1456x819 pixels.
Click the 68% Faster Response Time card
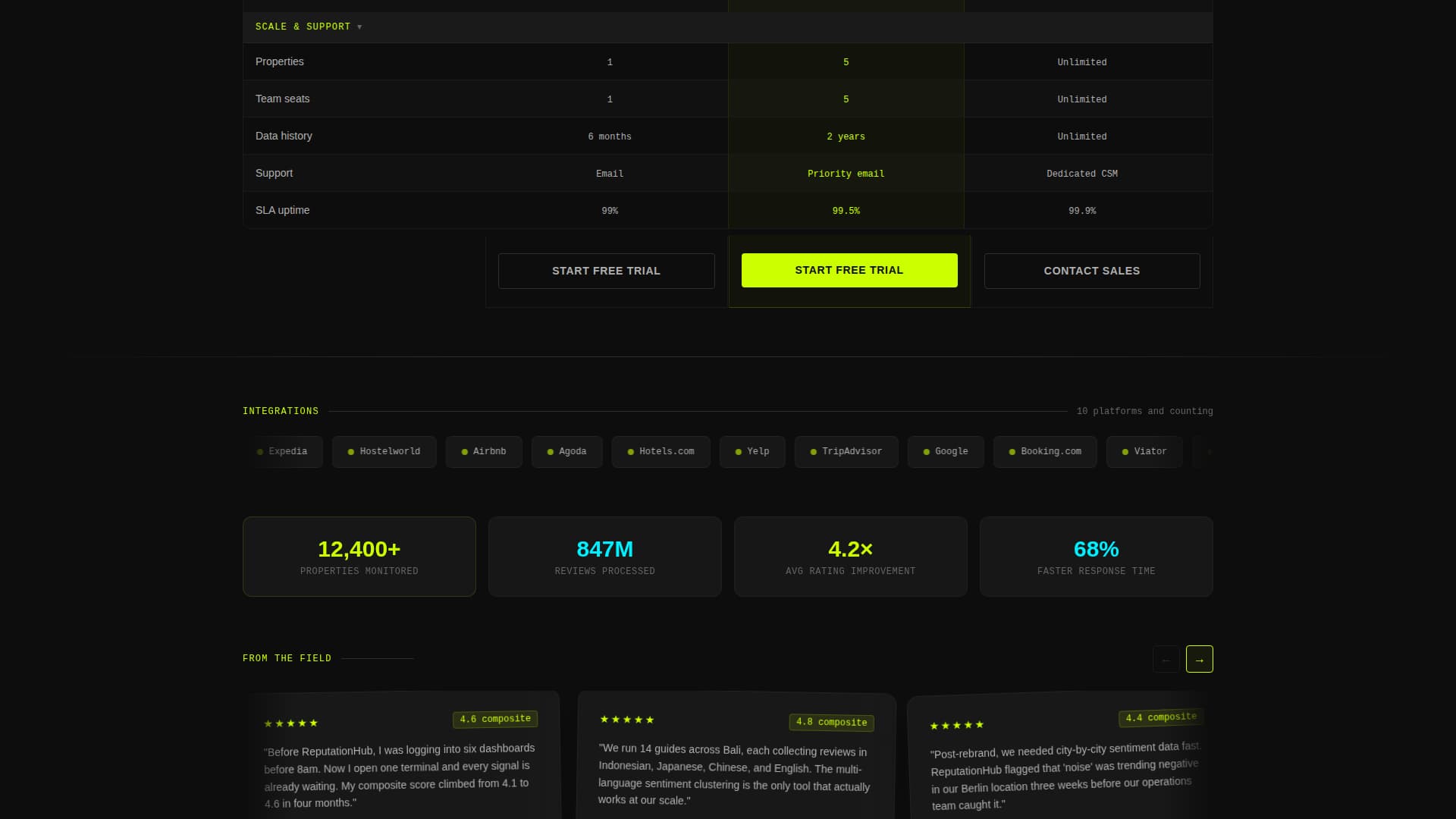click(1097, 557)
